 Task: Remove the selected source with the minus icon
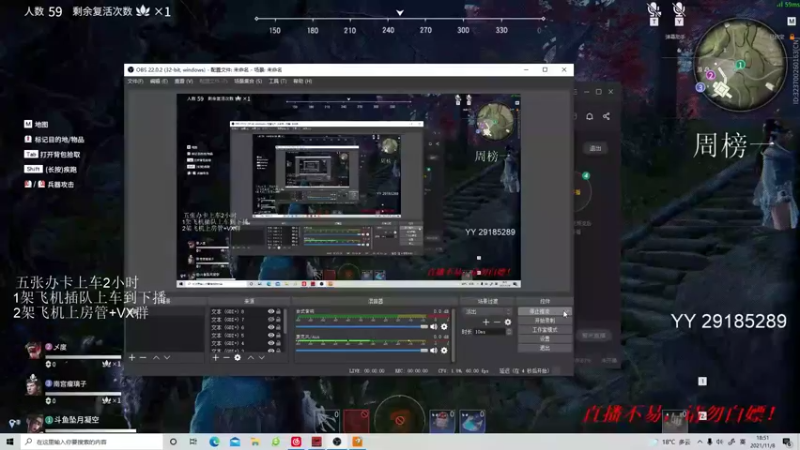pyautogui.click(x=227, y=358)
